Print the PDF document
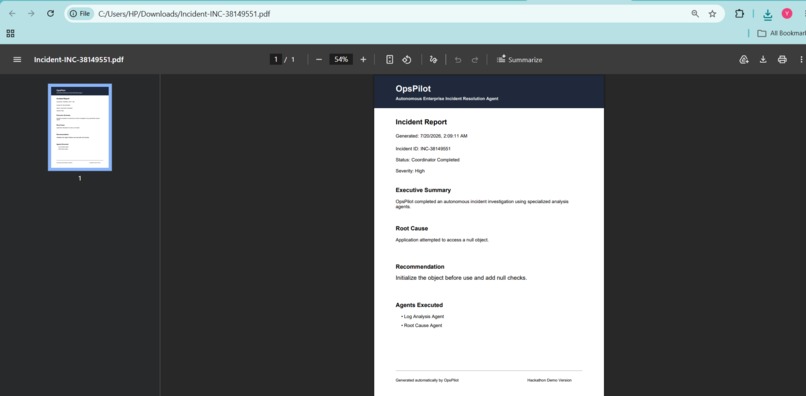 [782, 60]
